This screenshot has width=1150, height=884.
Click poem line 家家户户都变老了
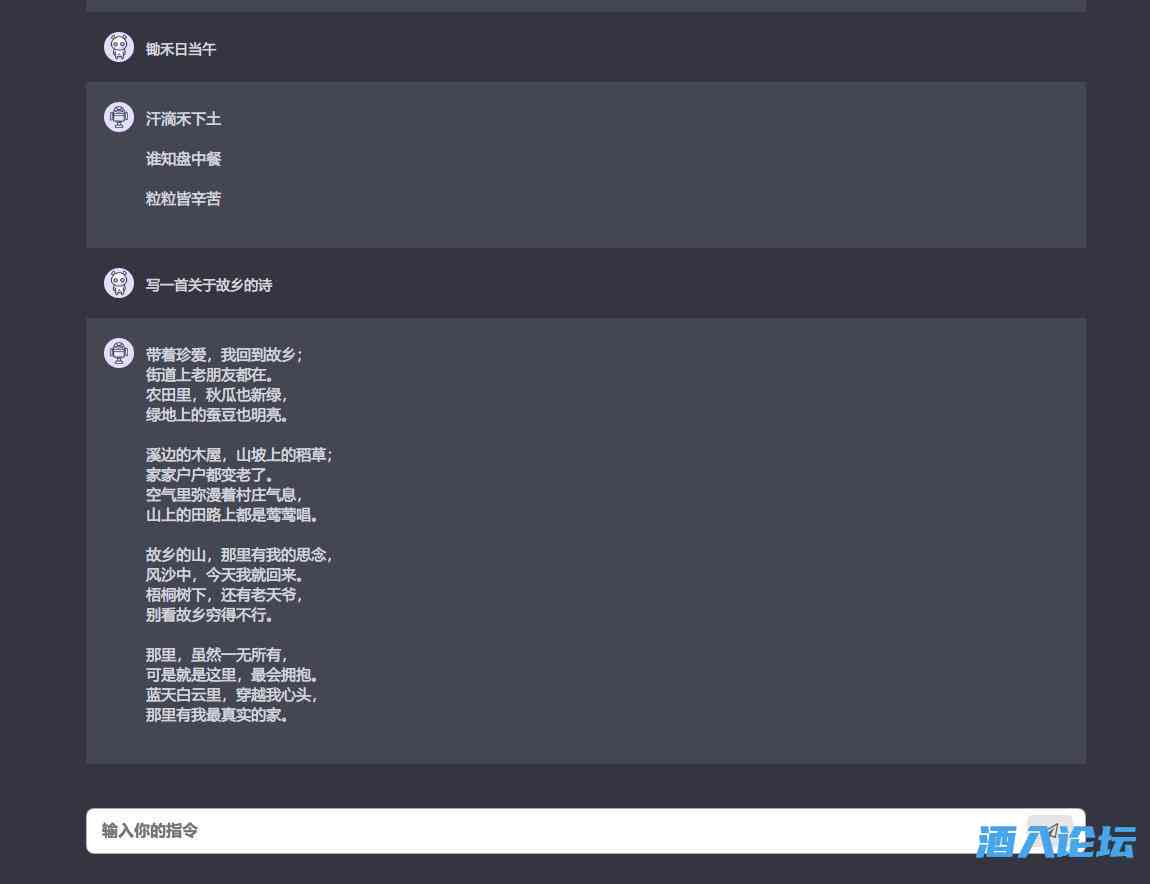[x=210, y=475]
